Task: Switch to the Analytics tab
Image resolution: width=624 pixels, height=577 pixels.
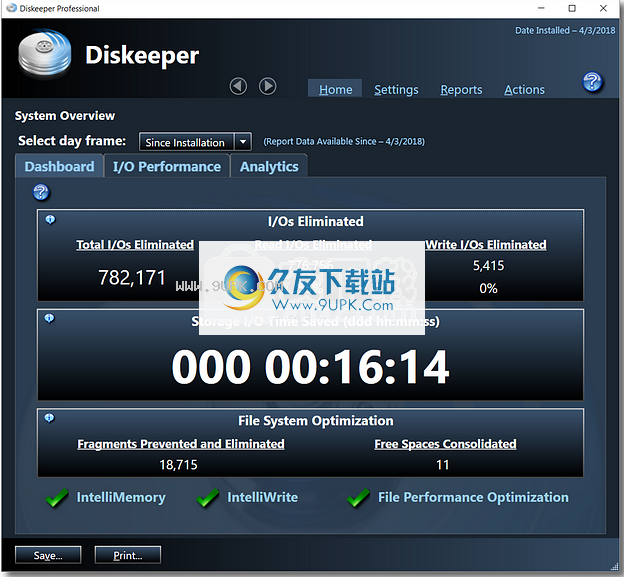Action: [269, 166]
